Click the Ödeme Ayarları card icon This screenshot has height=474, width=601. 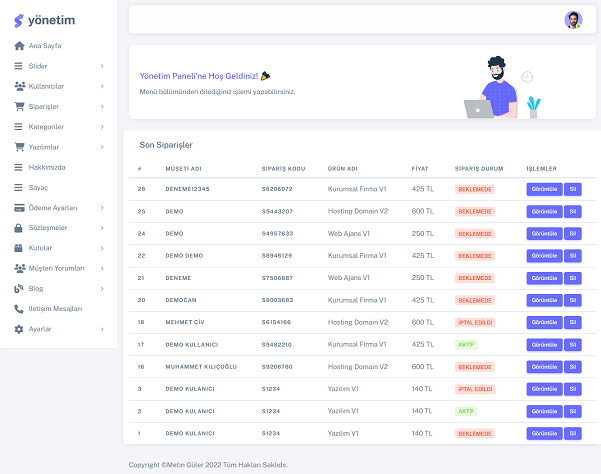(19, 208)
